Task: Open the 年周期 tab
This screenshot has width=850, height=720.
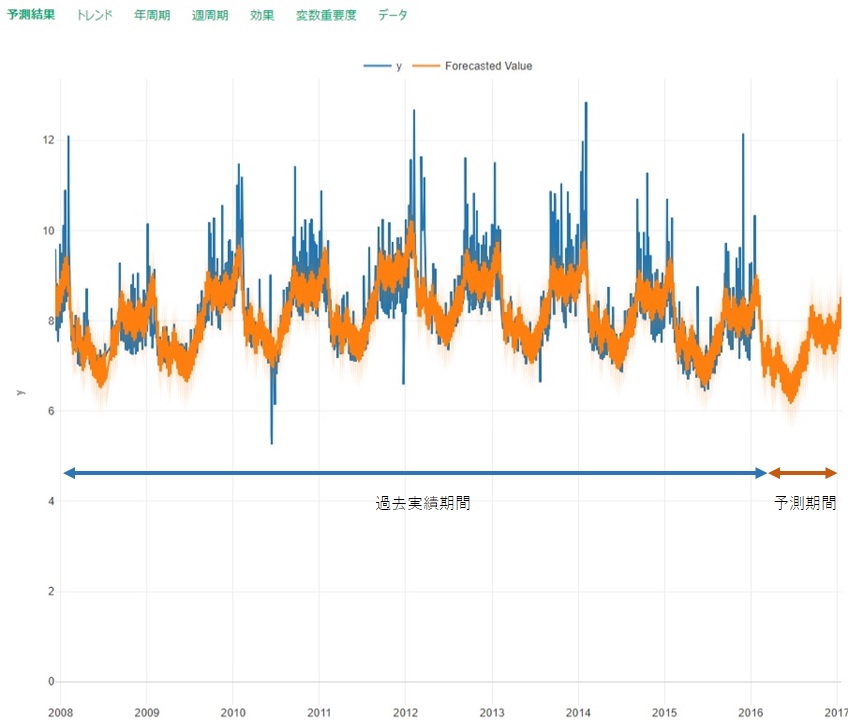Action: 152,15
